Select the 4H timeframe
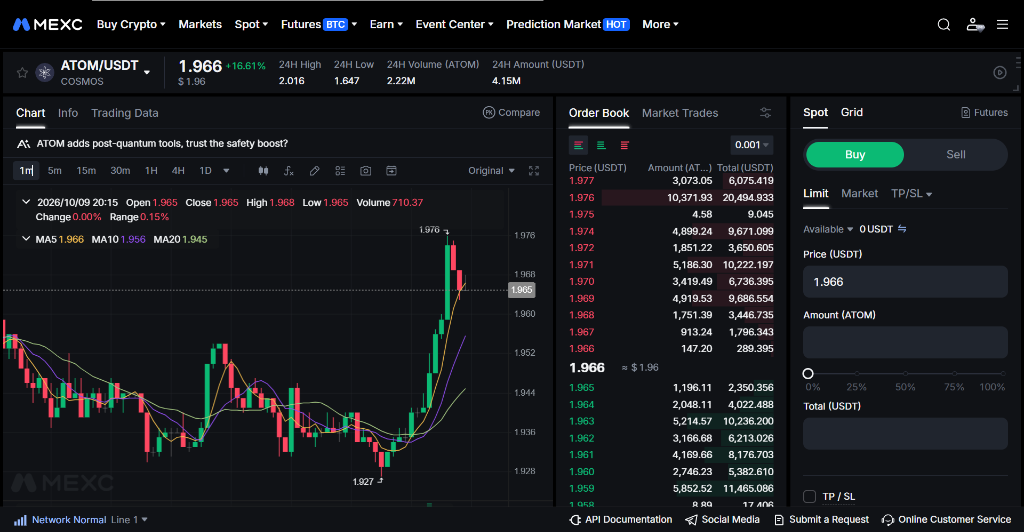 178,171
